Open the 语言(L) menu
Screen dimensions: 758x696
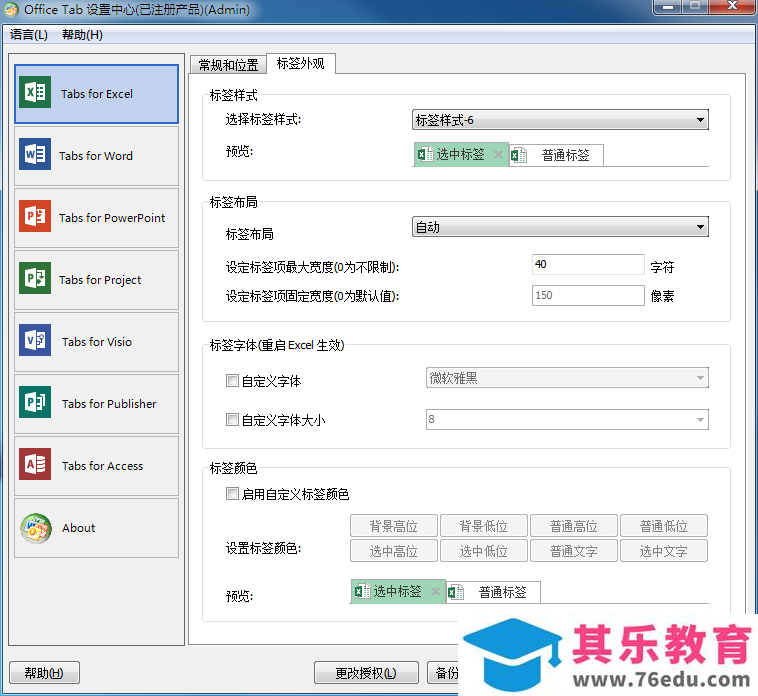point(29,35)
